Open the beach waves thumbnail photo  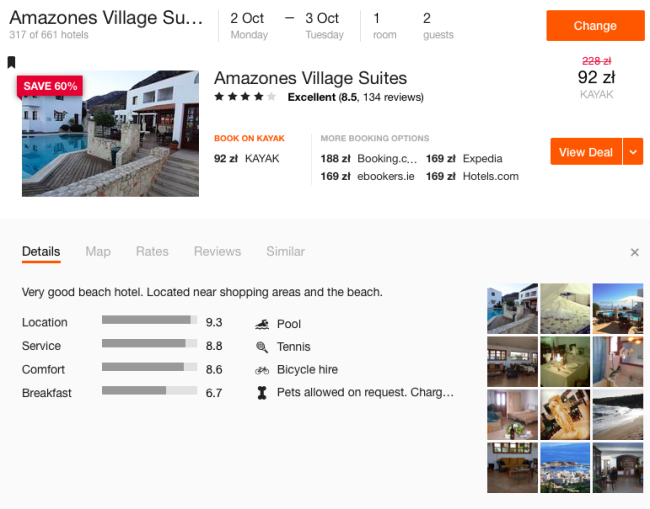[x=618, y=414]
